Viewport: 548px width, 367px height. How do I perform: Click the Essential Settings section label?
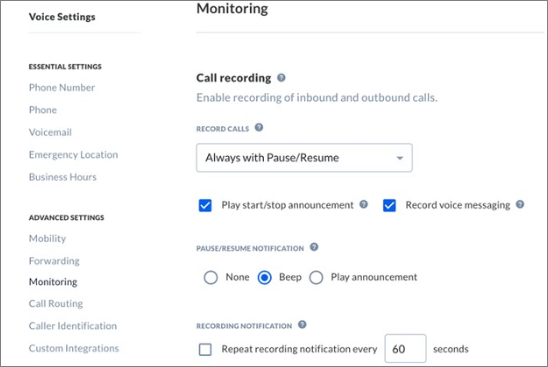[65, 66]
